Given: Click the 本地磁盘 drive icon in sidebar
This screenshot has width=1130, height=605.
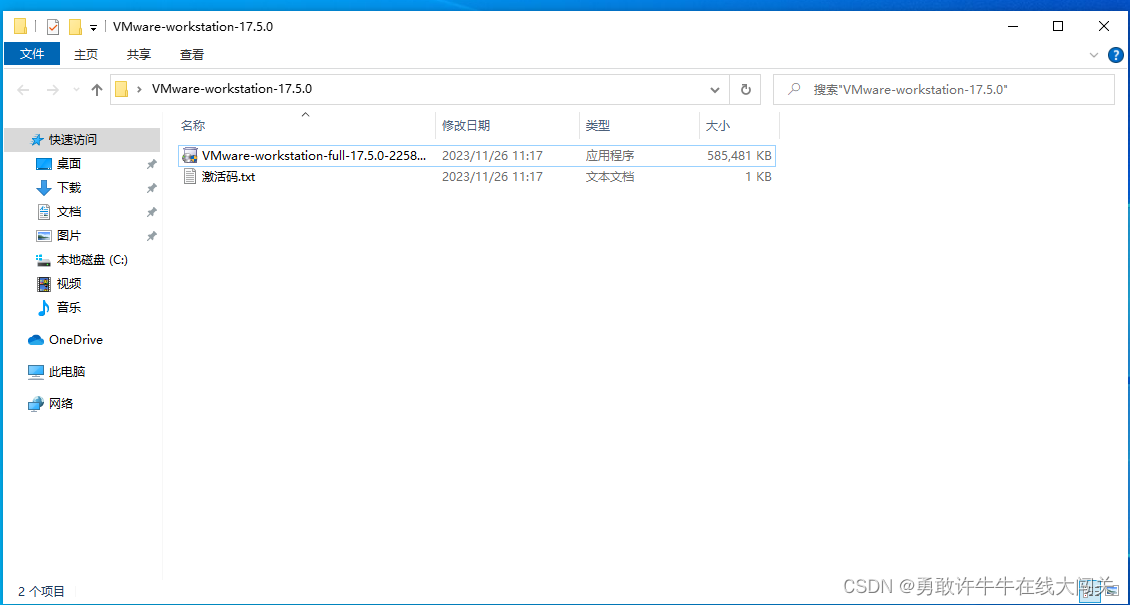Looking at the screenshot, I should 44,260.
